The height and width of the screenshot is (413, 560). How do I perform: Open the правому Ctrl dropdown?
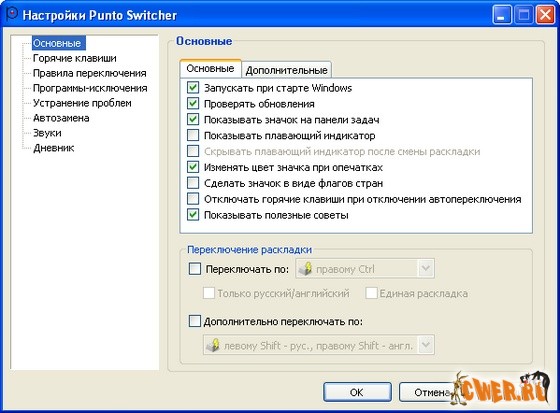click(426, 269)
